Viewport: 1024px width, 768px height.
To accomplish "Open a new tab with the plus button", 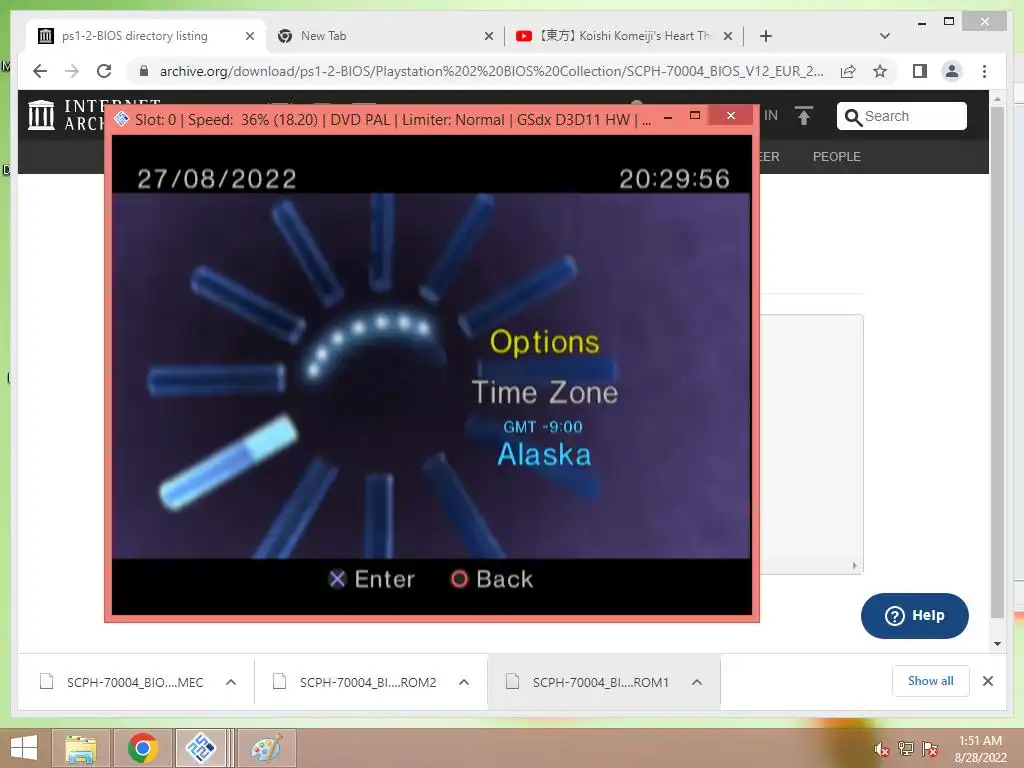I will (x=766, y=36).
